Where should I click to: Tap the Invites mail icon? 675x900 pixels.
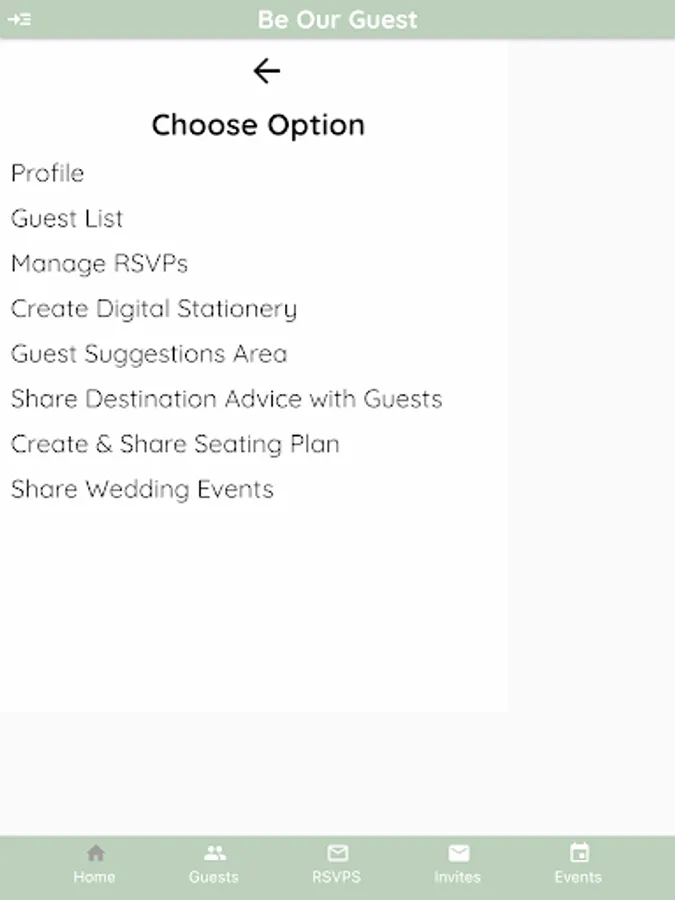[x=458, y=853]
